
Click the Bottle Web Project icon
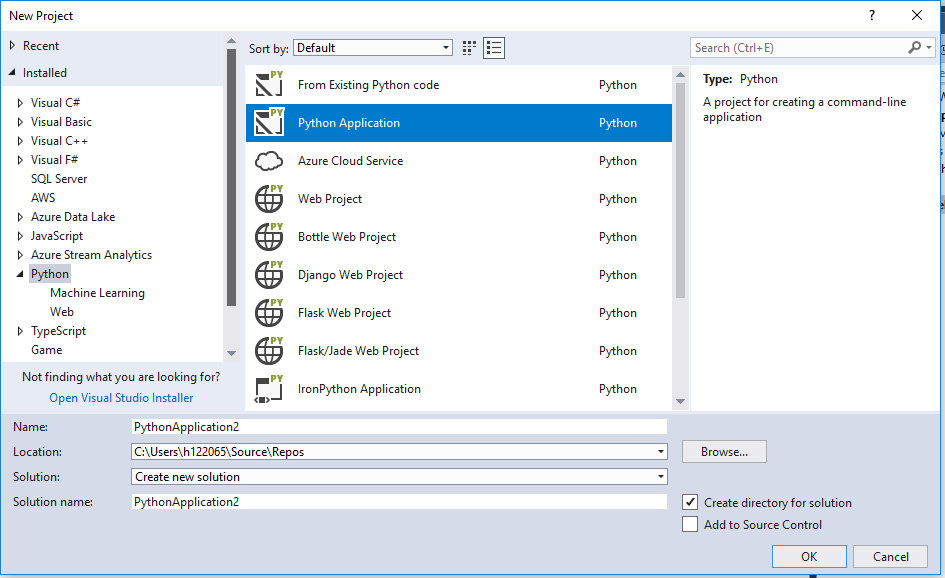point(268,236)
